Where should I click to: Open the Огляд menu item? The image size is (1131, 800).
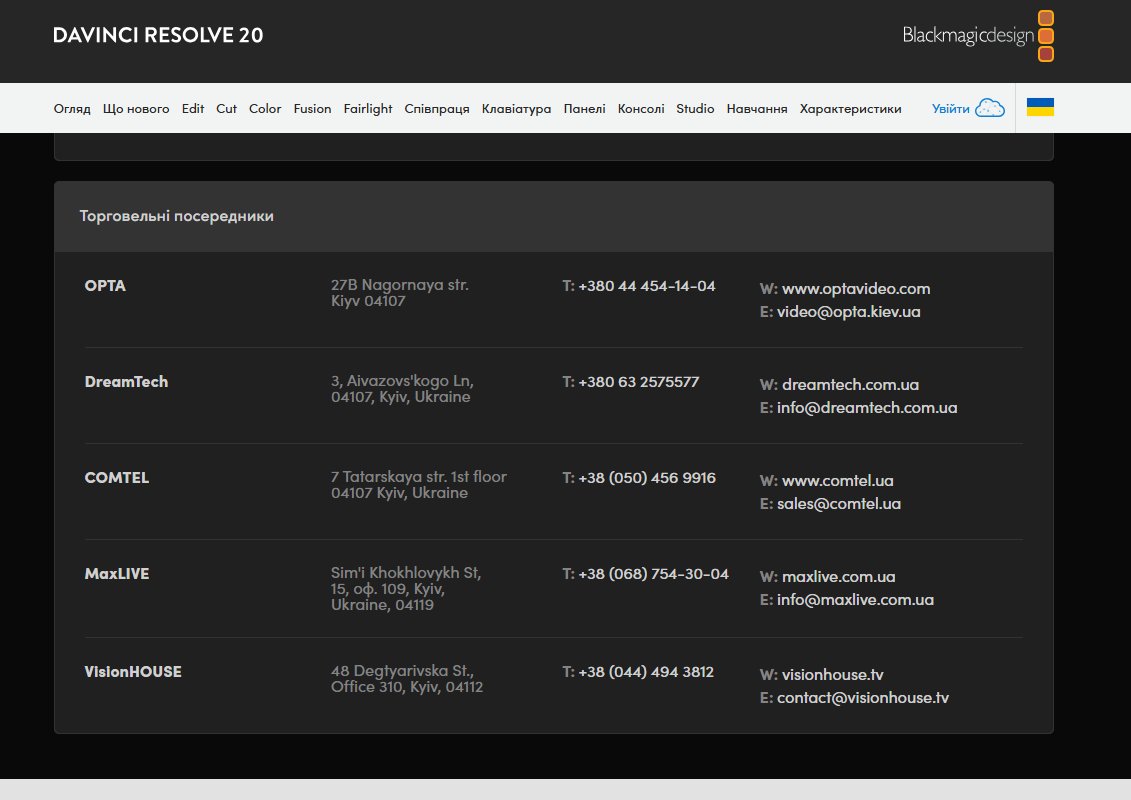coord(72,109)
